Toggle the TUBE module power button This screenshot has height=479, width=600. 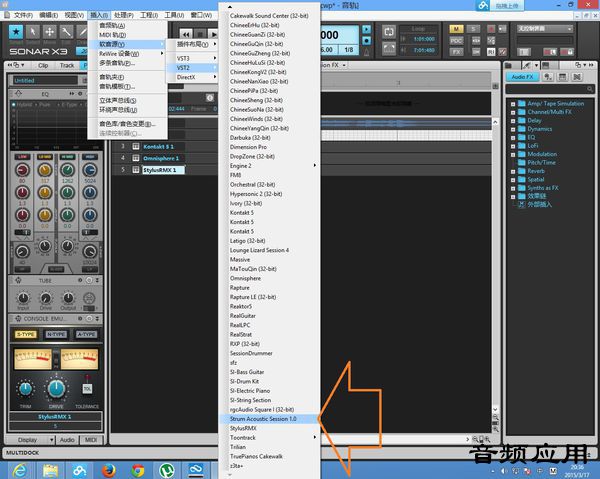(x=89, y=280)
